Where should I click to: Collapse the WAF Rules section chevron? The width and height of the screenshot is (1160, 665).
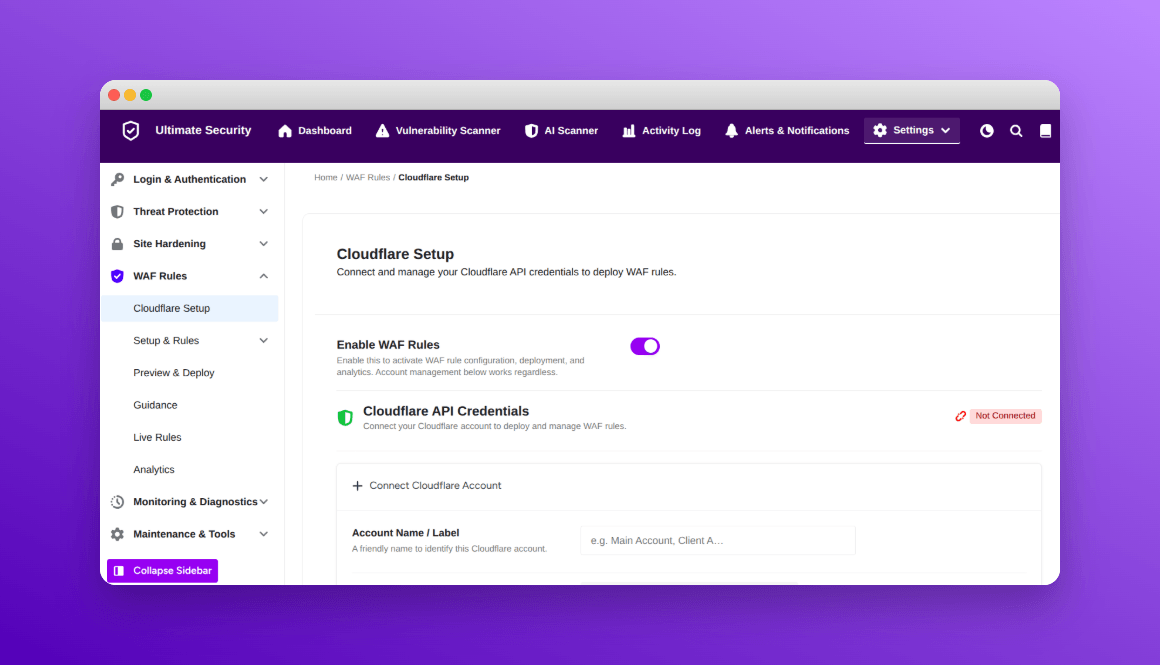263,276
